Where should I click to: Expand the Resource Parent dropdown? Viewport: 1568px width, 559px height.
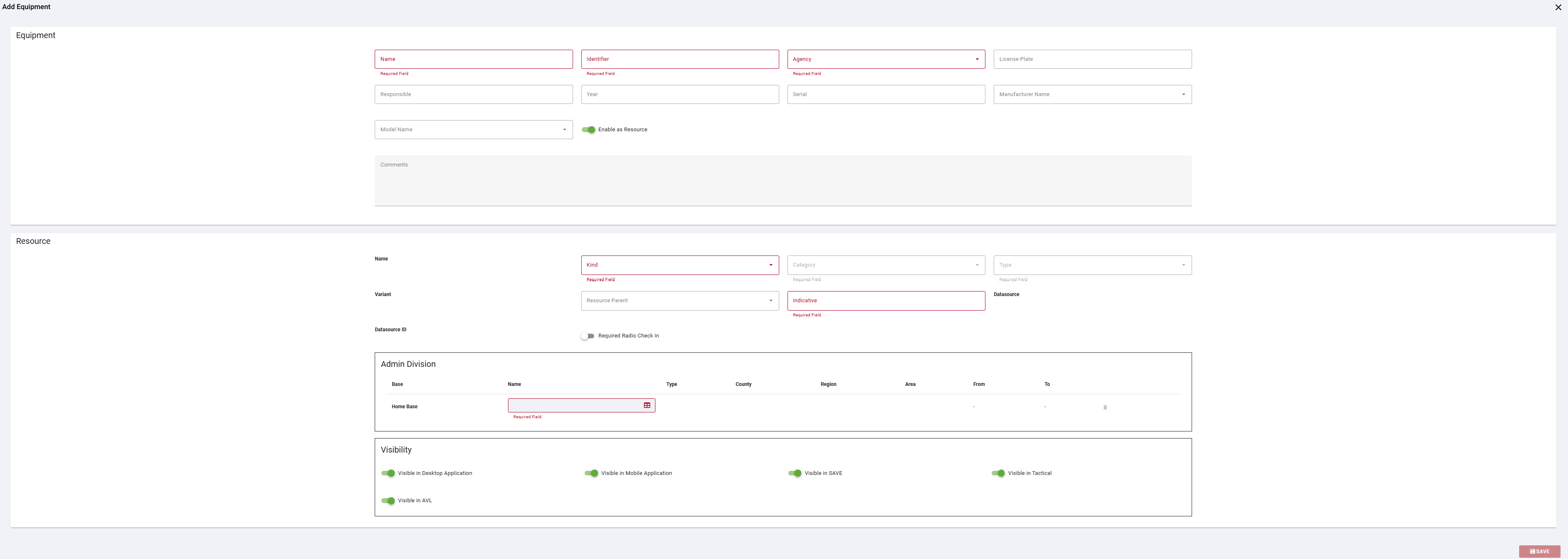pos(679,301)
